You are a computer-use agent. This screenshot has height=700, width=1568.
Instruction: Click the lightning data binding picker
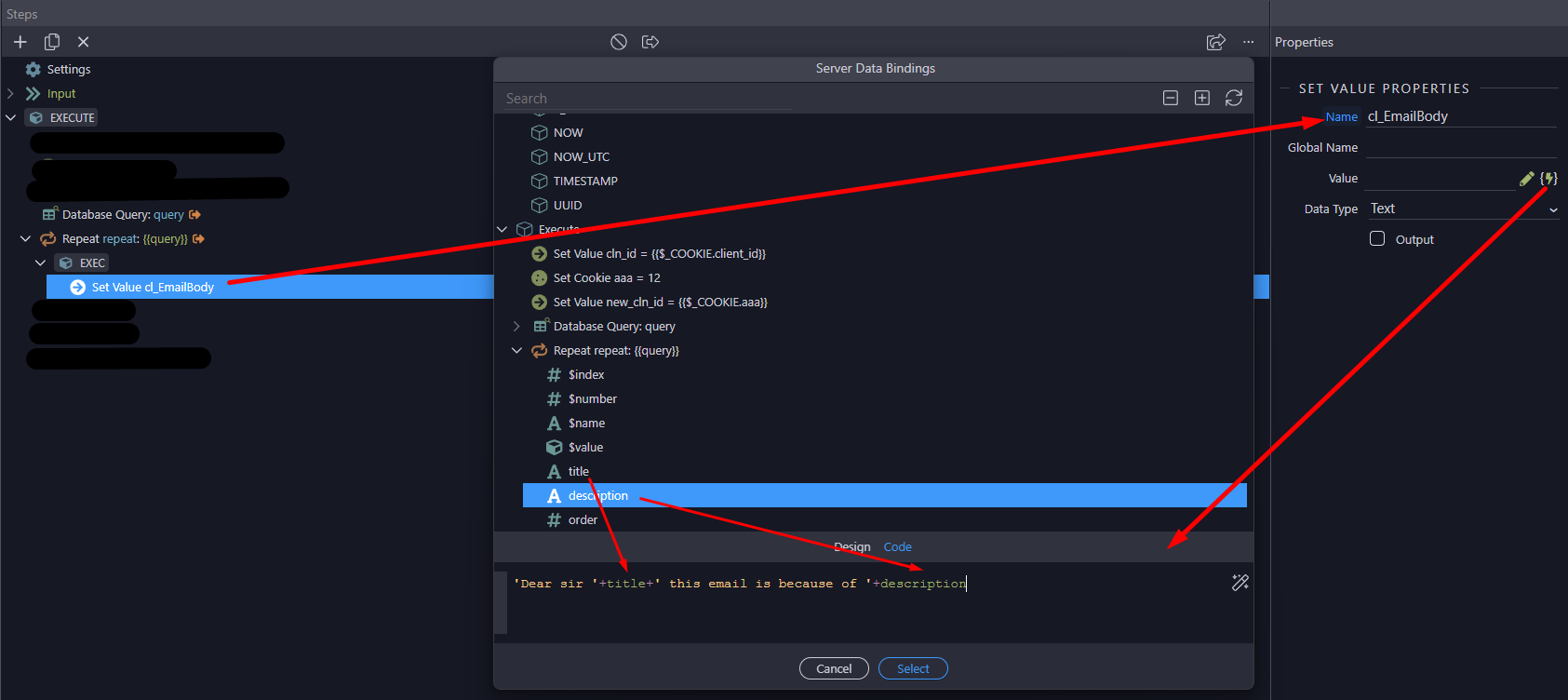pyautogui.click(x=1548, y=178)
